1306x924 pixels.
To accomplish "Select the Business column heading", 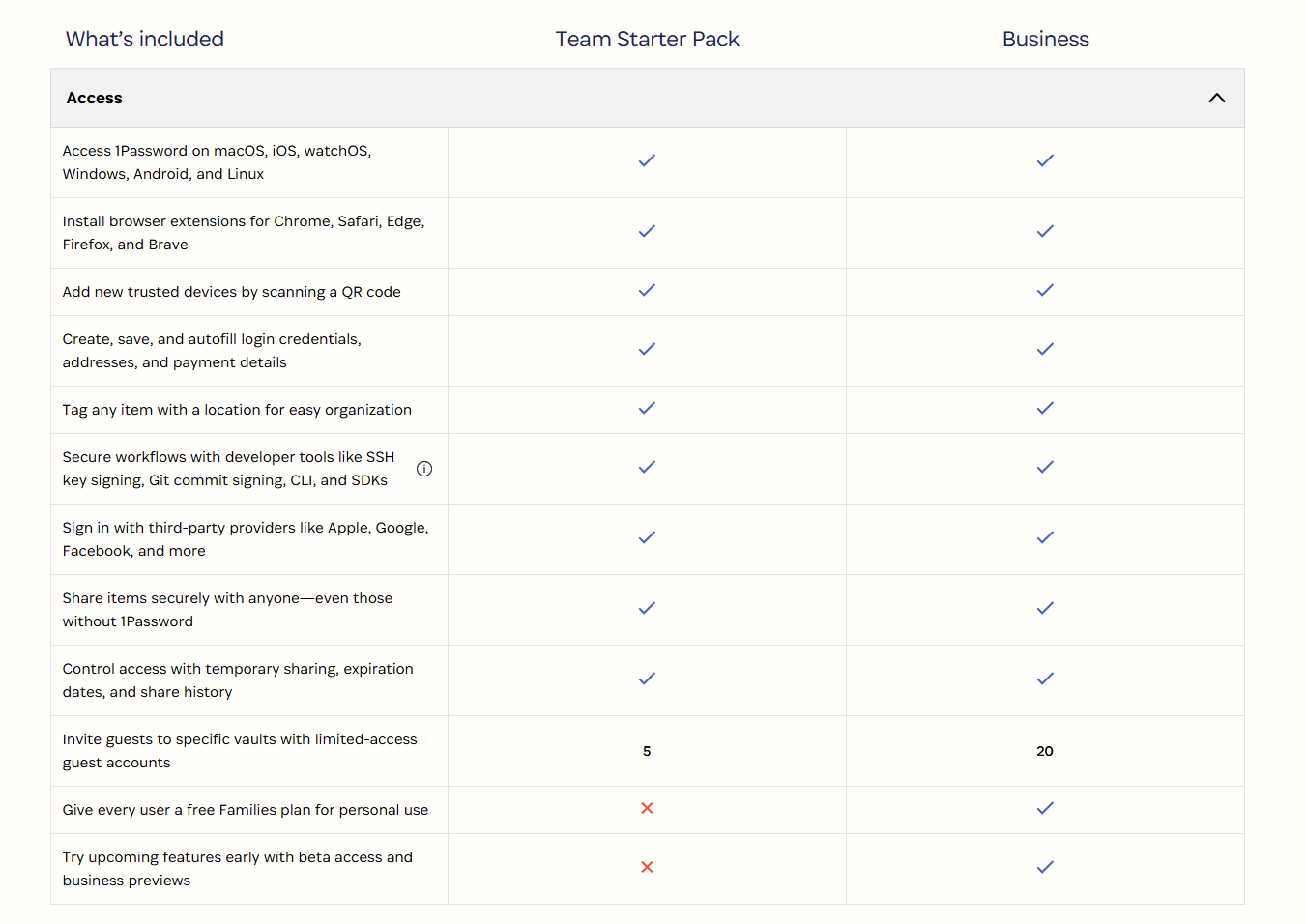I will [1045, 40].
